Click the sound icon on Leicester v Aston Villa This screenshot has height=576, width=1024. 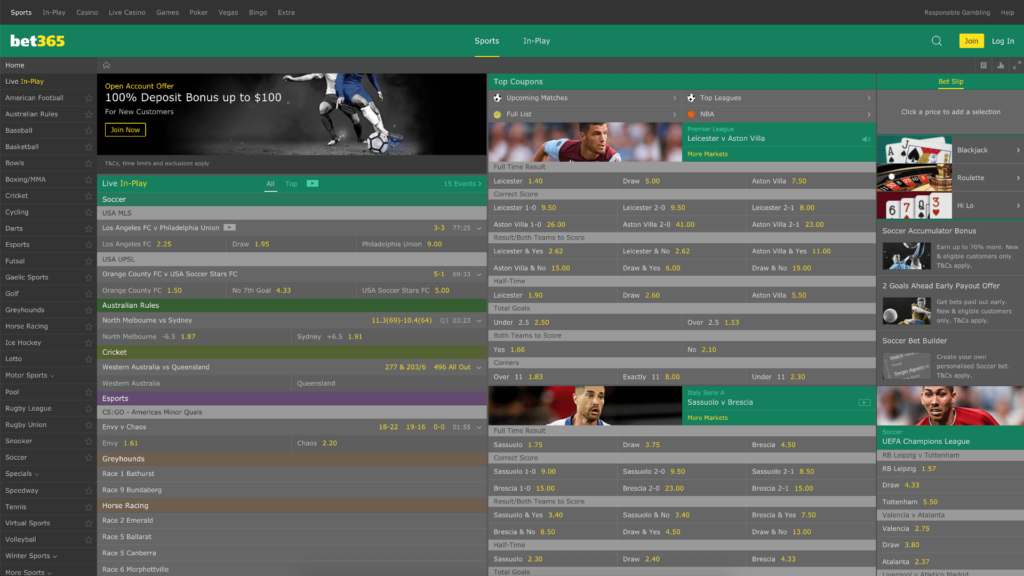click(866, 139)
